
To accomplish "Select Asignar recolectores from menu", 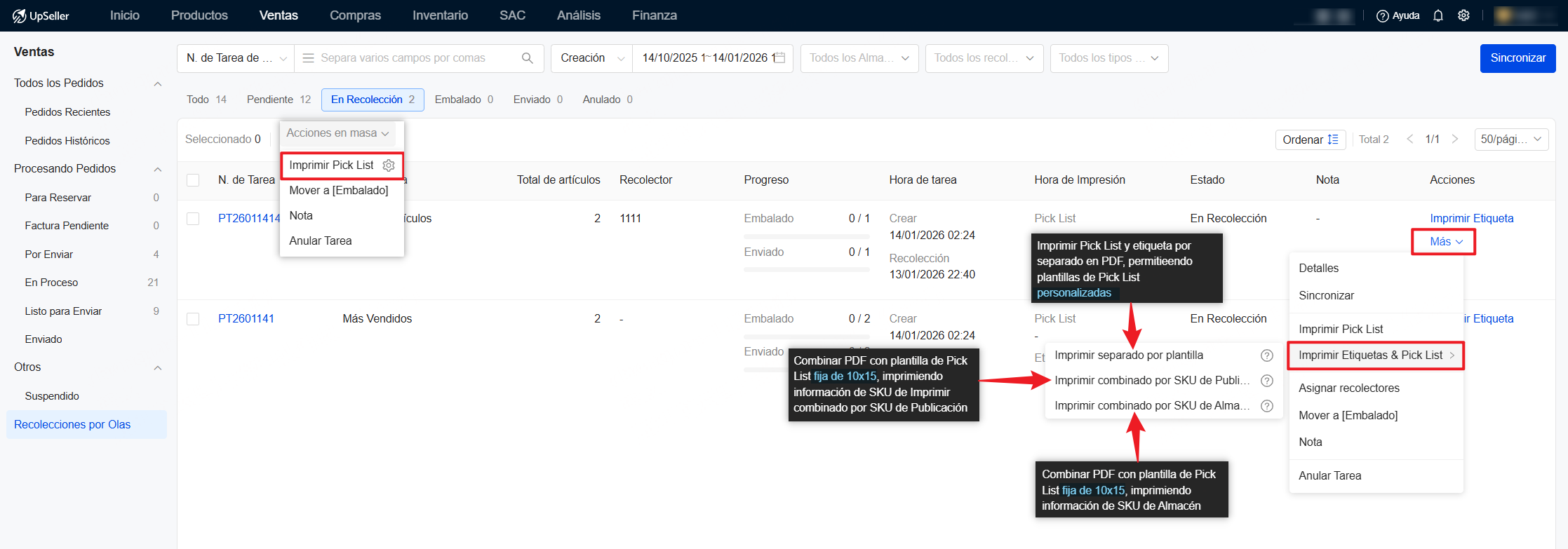I will (1348, 388).
